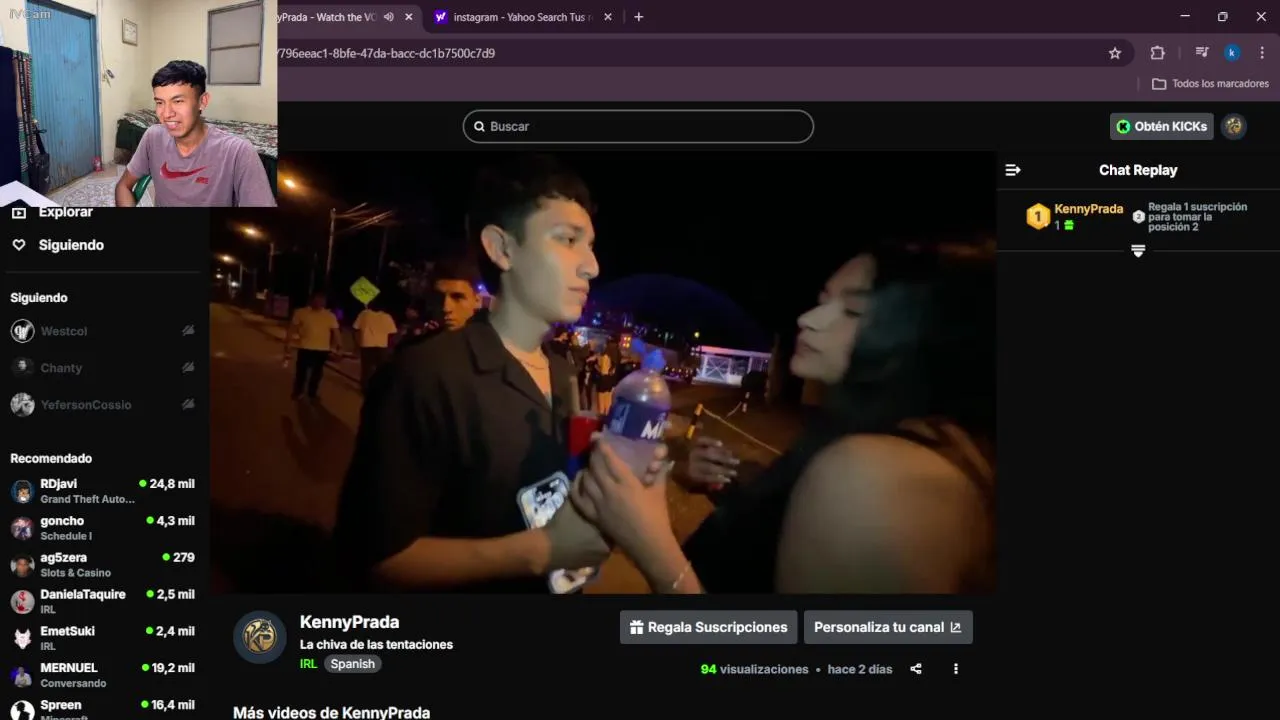Open recommended channel MERNUEL
The width and height of the screenshot is (1280, 720).
(103, 675)
